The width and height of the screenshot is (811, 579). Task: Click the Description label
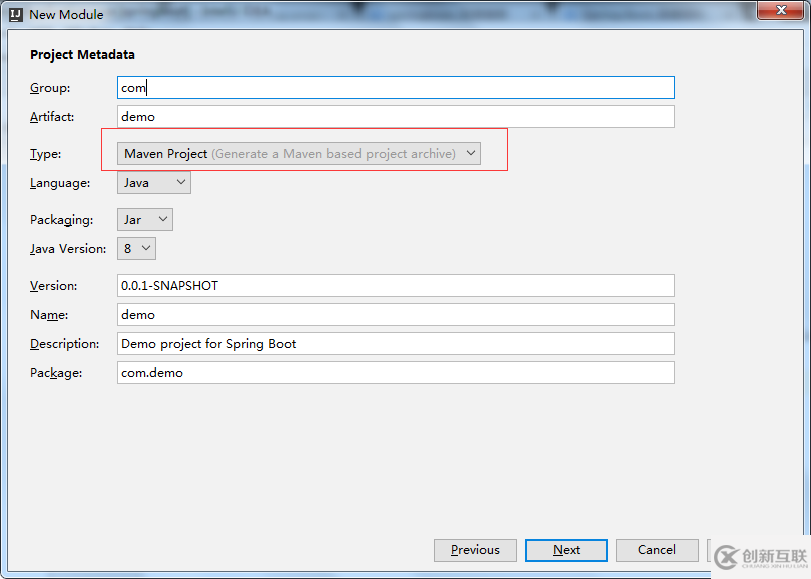coord(65,344)
